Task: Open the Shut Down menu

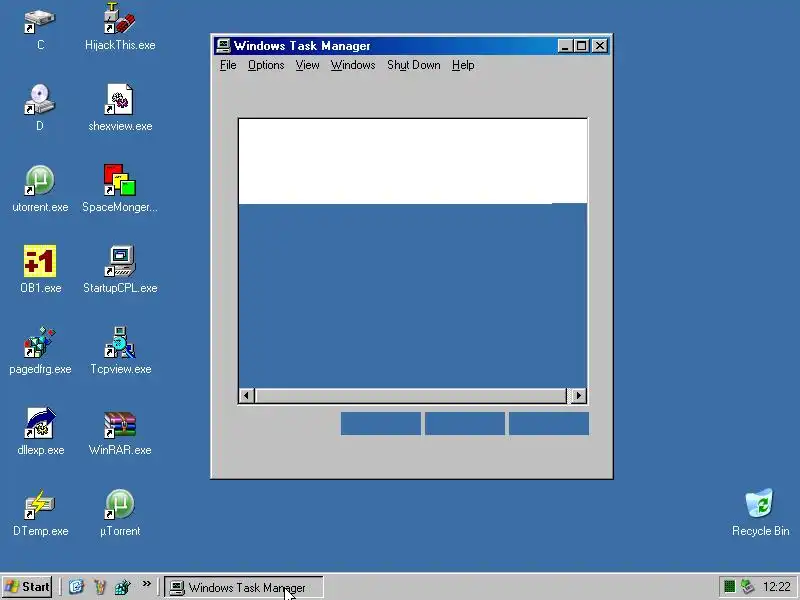Action: coord(413,65)
